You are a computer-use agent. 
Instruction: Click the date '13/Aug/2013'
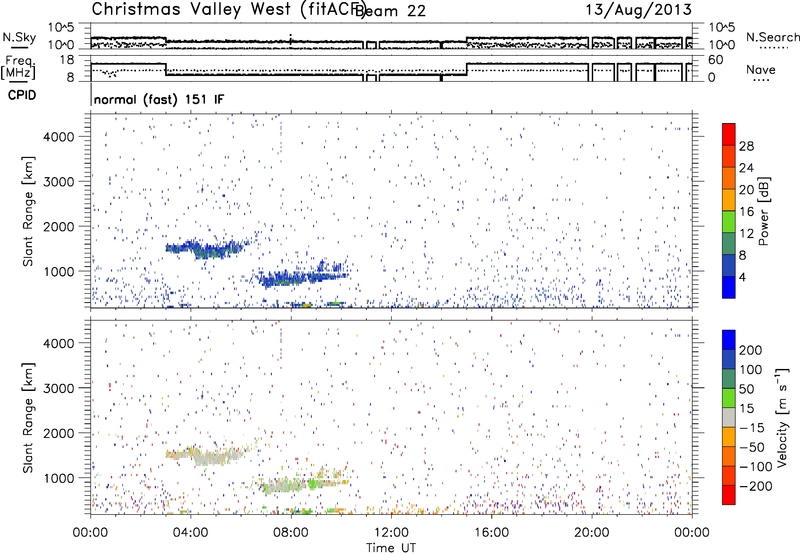click(638, 10)
